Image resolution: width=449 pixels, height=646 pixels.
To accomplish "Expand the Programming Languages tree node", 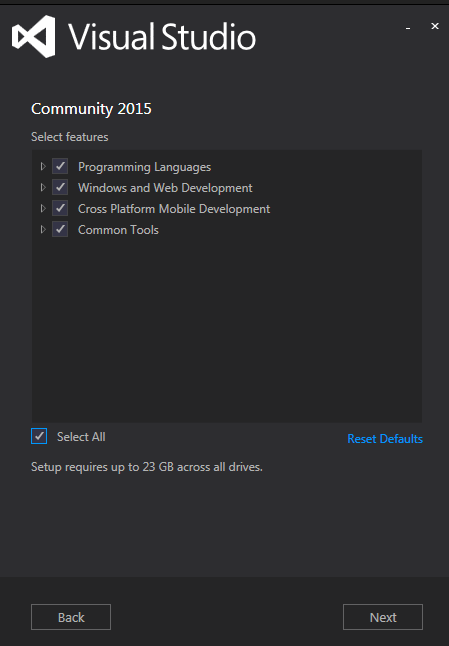I will click(x=43, y=166).
